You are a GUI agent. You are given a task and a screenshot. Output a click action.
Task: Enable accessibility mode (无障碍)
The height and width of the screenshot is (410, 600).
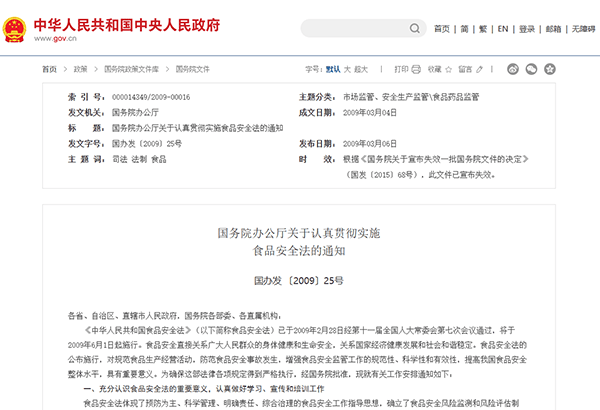[x=581, y=29]
